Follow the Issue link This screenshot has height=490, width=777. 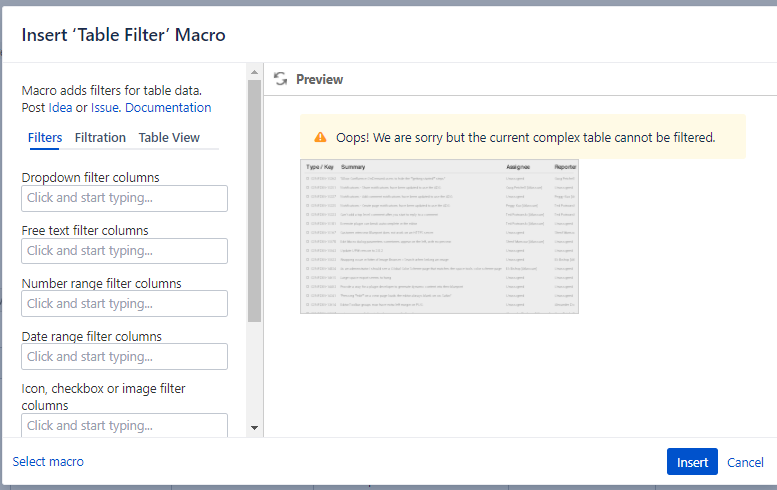click(104, 108)
